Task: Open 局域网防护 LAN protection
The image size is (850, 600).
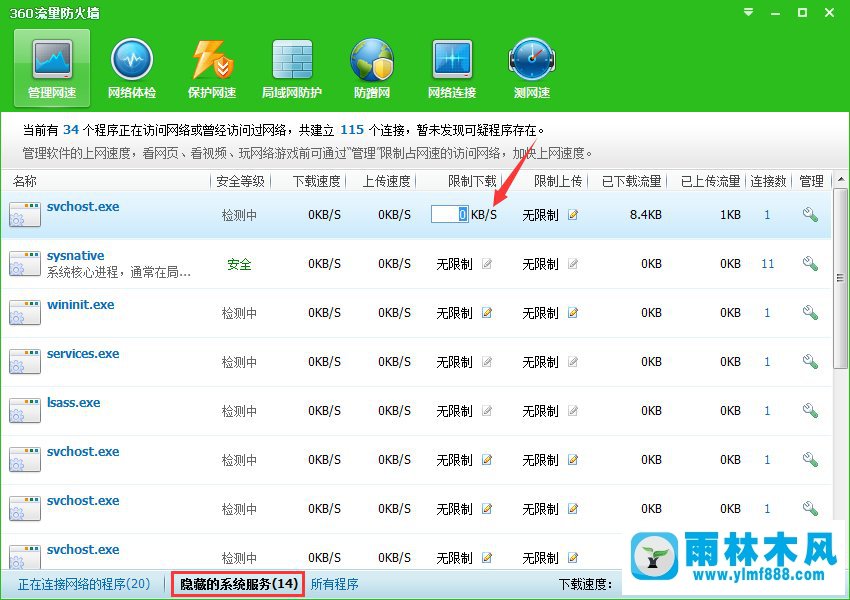Action: point(292,68)
